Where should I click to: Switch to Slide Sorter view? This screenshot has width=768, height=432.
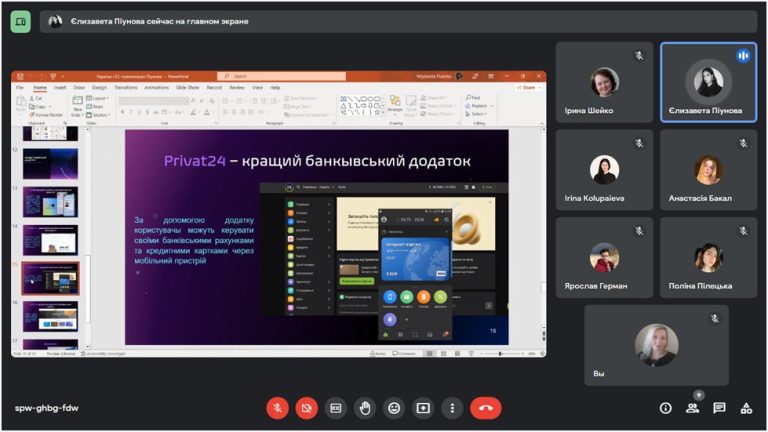[443, 353]
